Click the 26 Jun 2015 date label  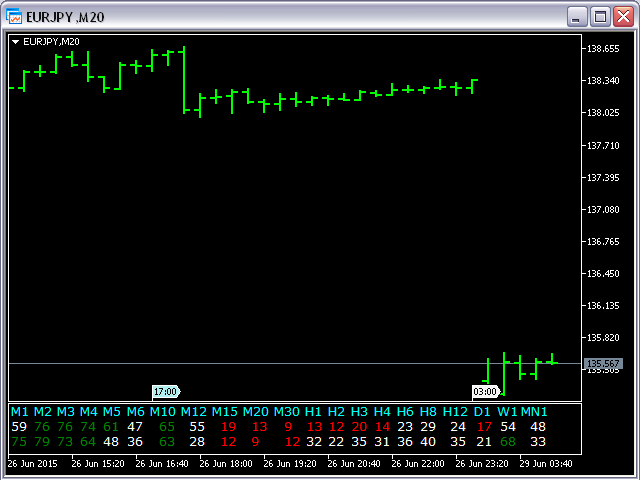(33, 464)
